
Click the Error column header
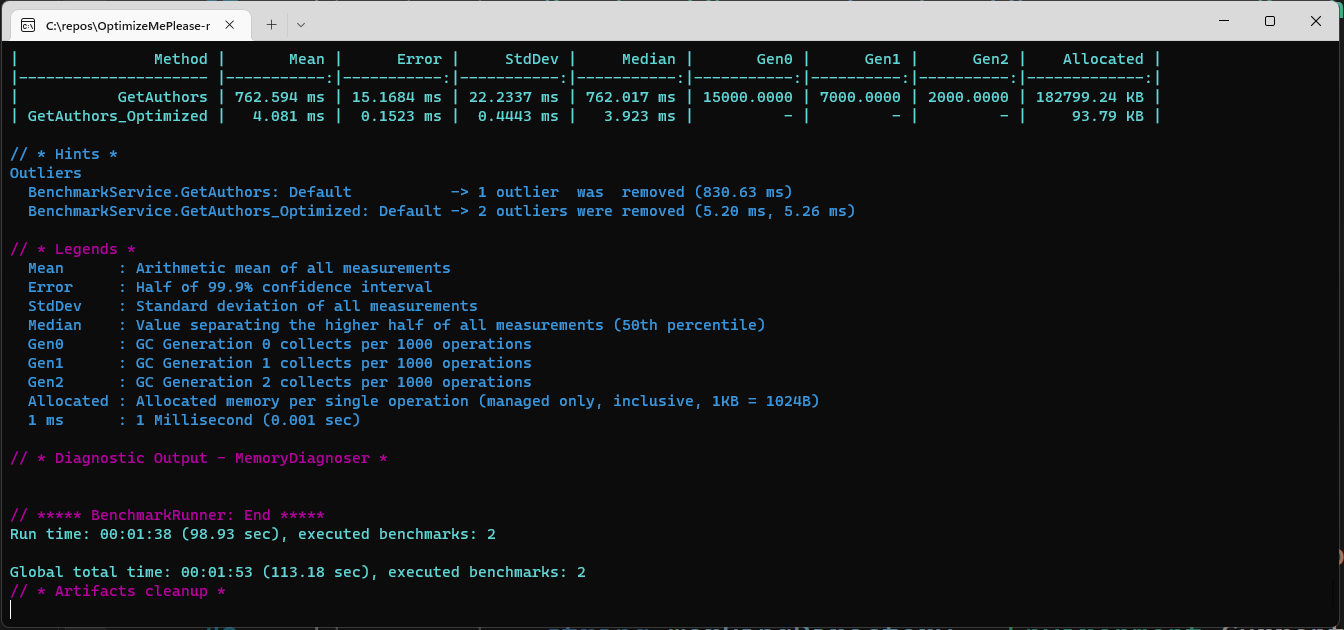pyautogui.click(x=419, y=59)
